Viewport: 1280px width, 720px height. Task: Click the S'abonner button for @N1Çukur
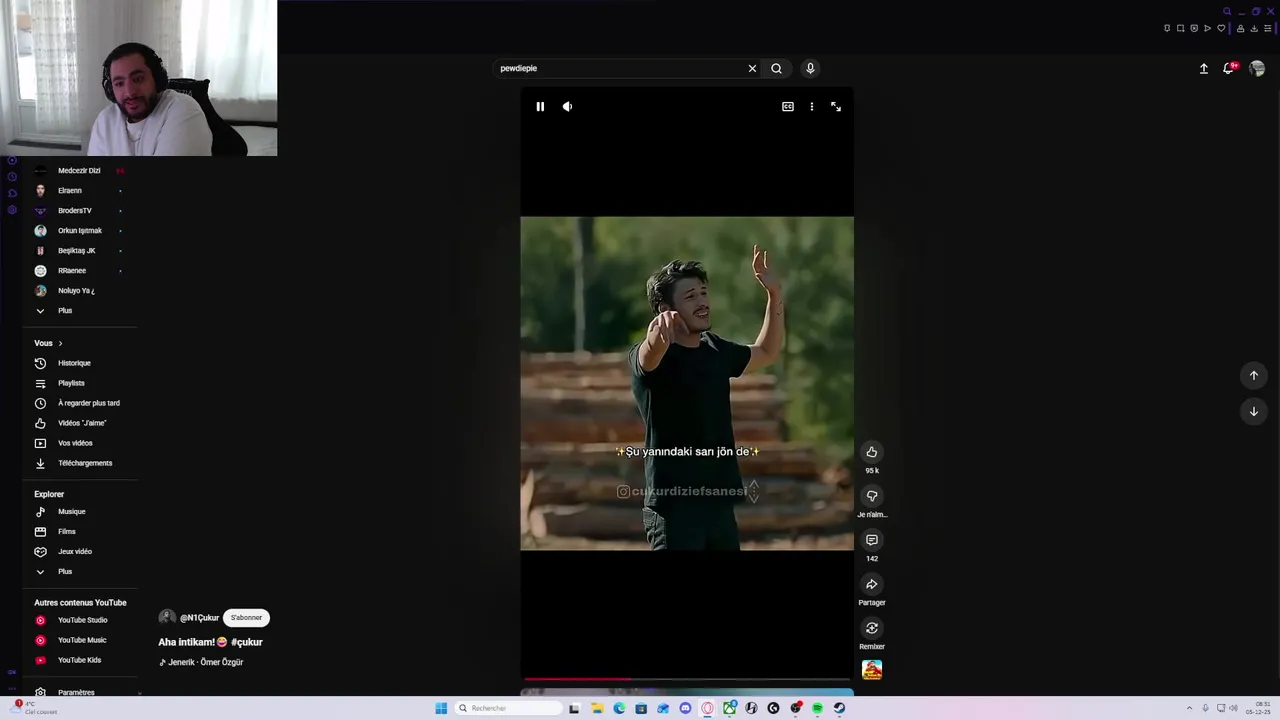(246, 618)
